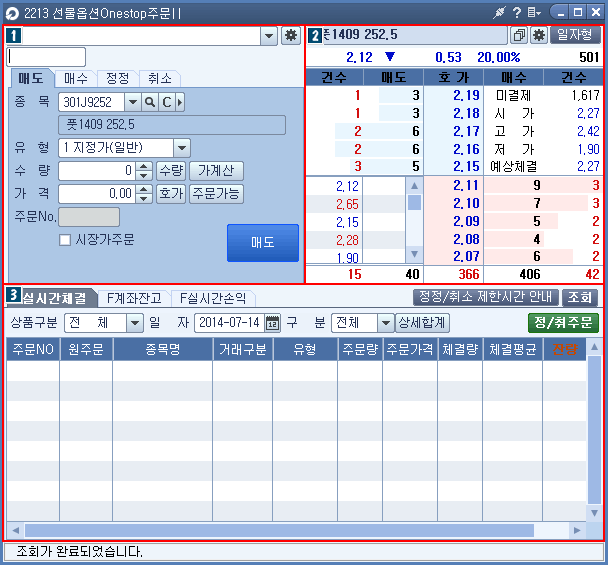This screenshot has width=608, height=565.
Task: Decrease price with down stepper
Action: pyautogui.click(x=143, y=198)
